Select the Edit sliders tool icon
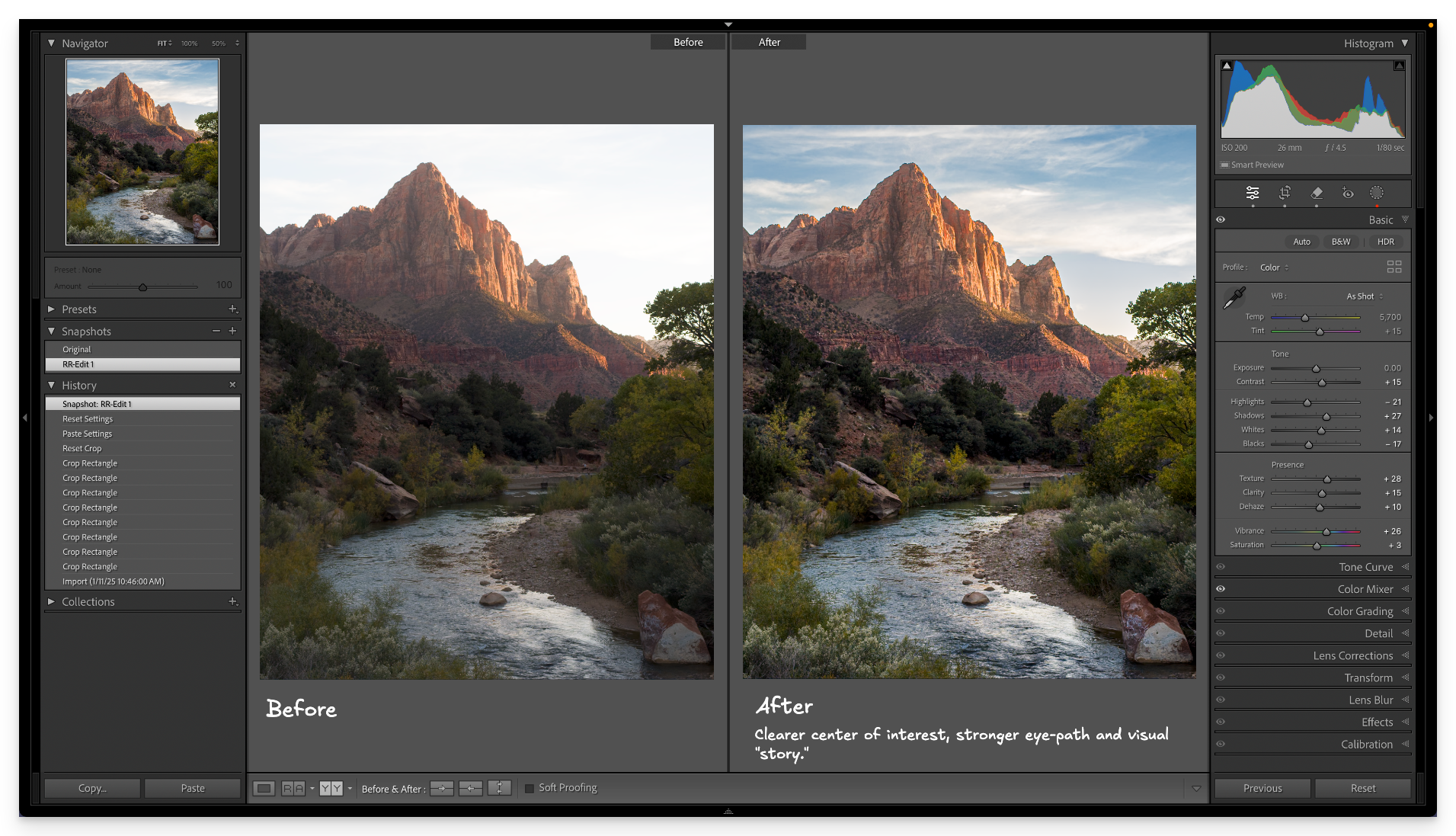The height and width of the screenshot is (836, 1456). (x=1252, y=194)
